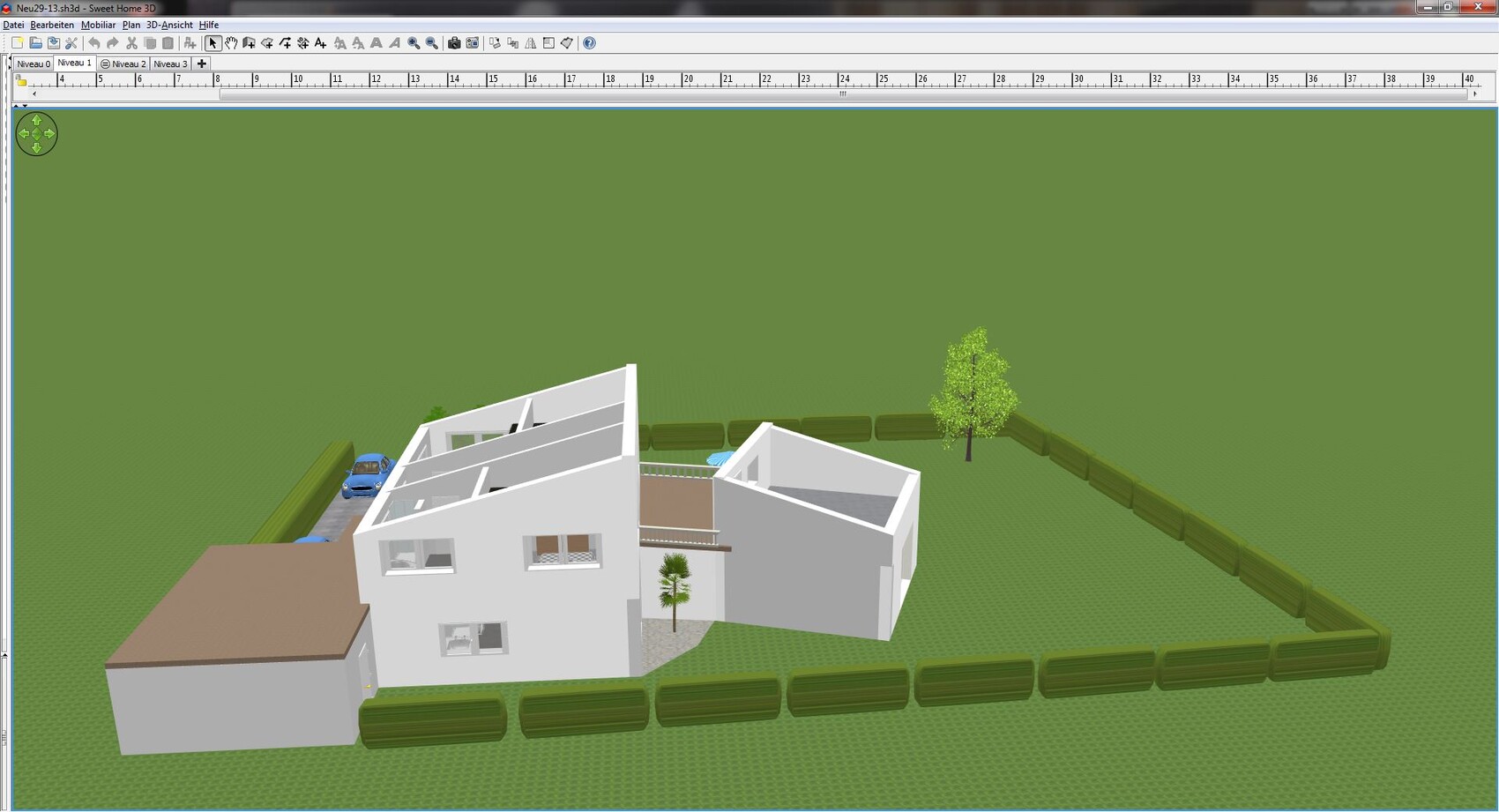
Task: Open help via the blue question mark
Action: tap(590, 43)
